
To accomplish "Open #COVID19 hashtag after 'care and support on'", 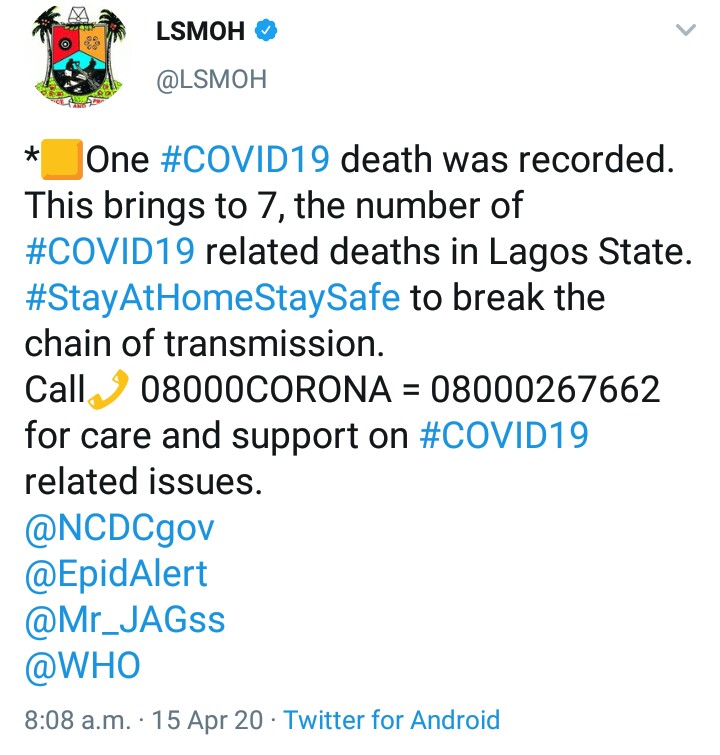I will point(503,436).
